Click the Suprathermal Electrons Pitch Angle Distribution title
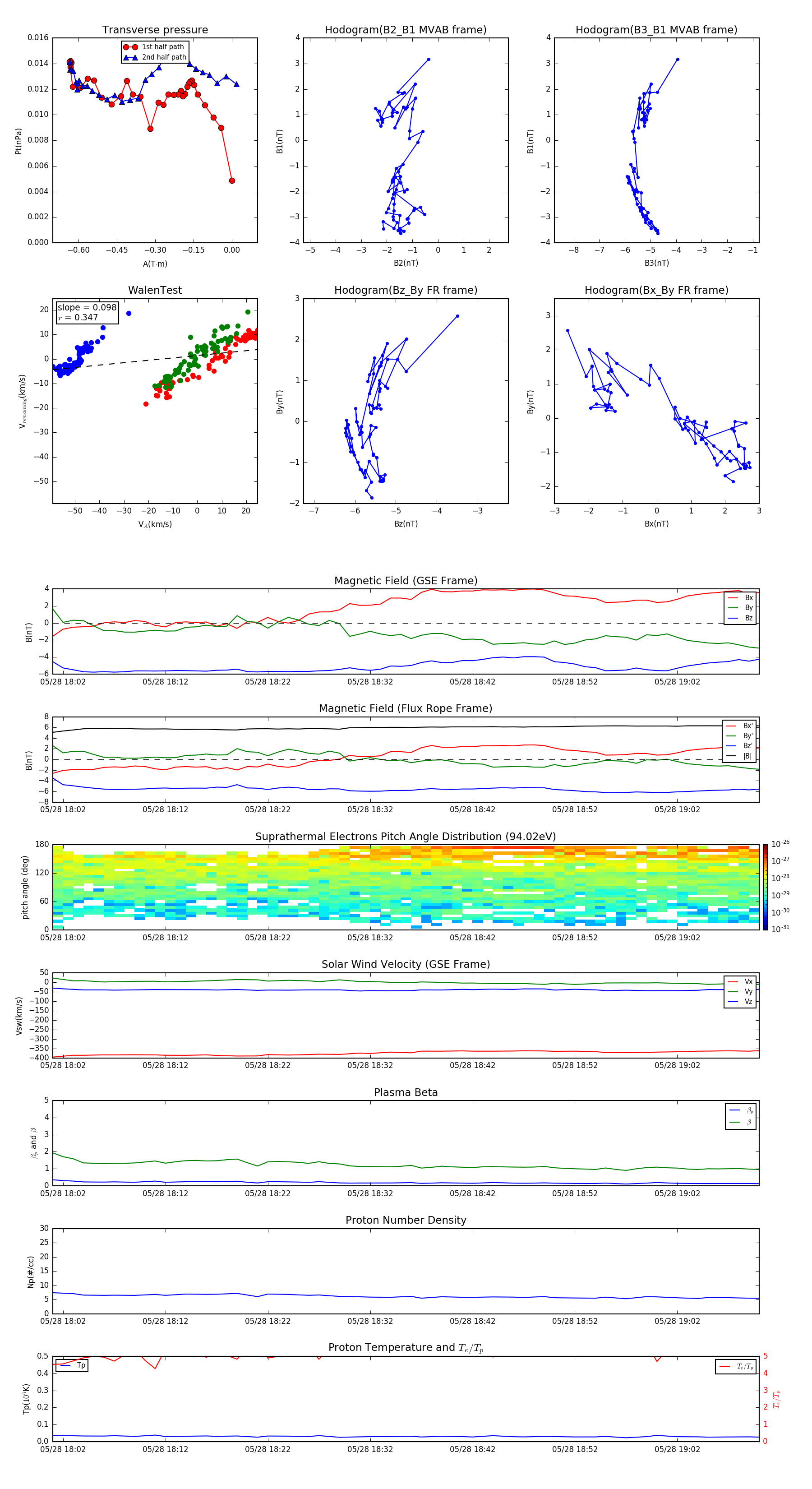 coord(406,837)
